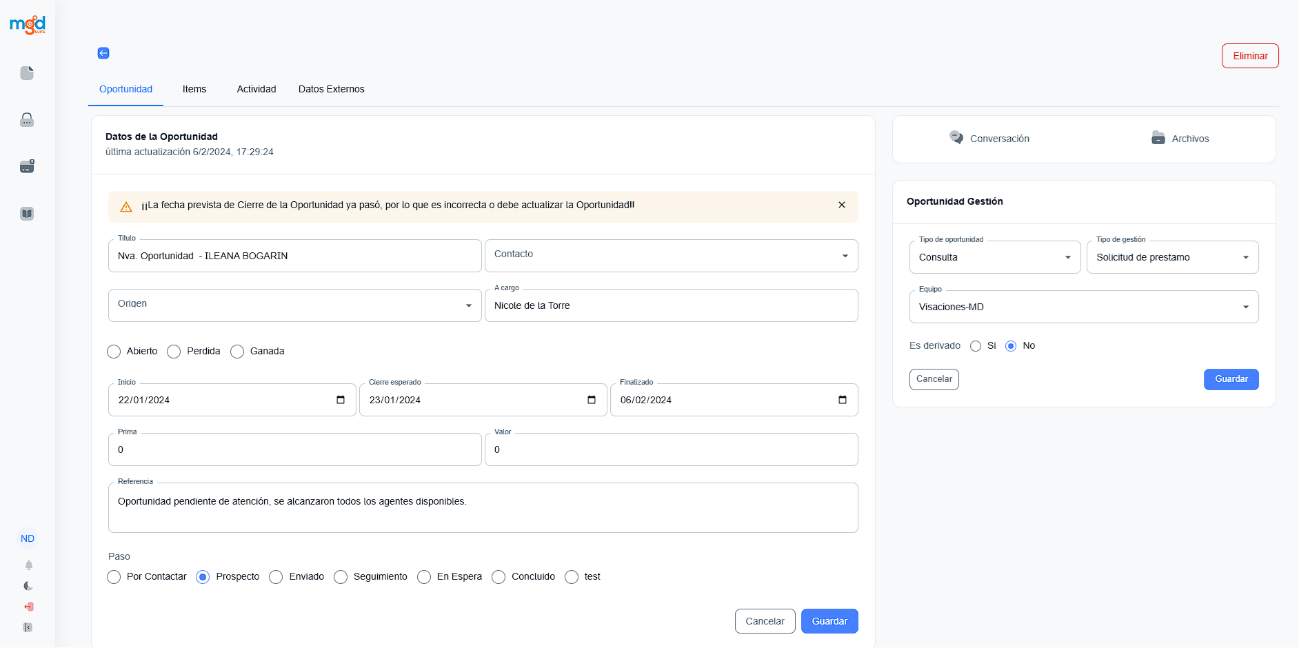The height and width of the screenshot is (648, 1299).
Task: Open the book icon in the sidebar
Action: click(27, 213)
